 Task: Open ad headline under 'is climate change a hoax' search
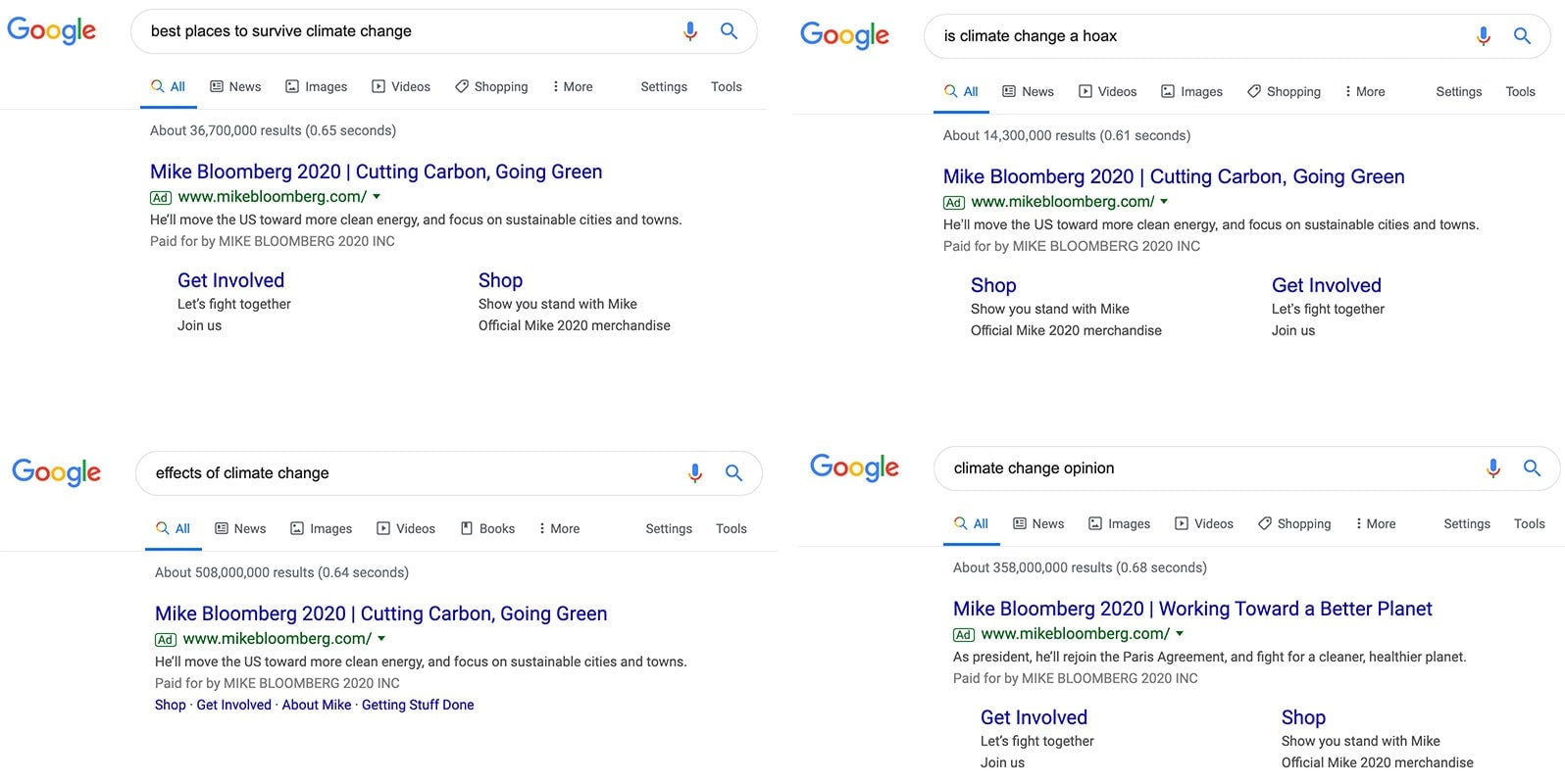click(1174, 176)
